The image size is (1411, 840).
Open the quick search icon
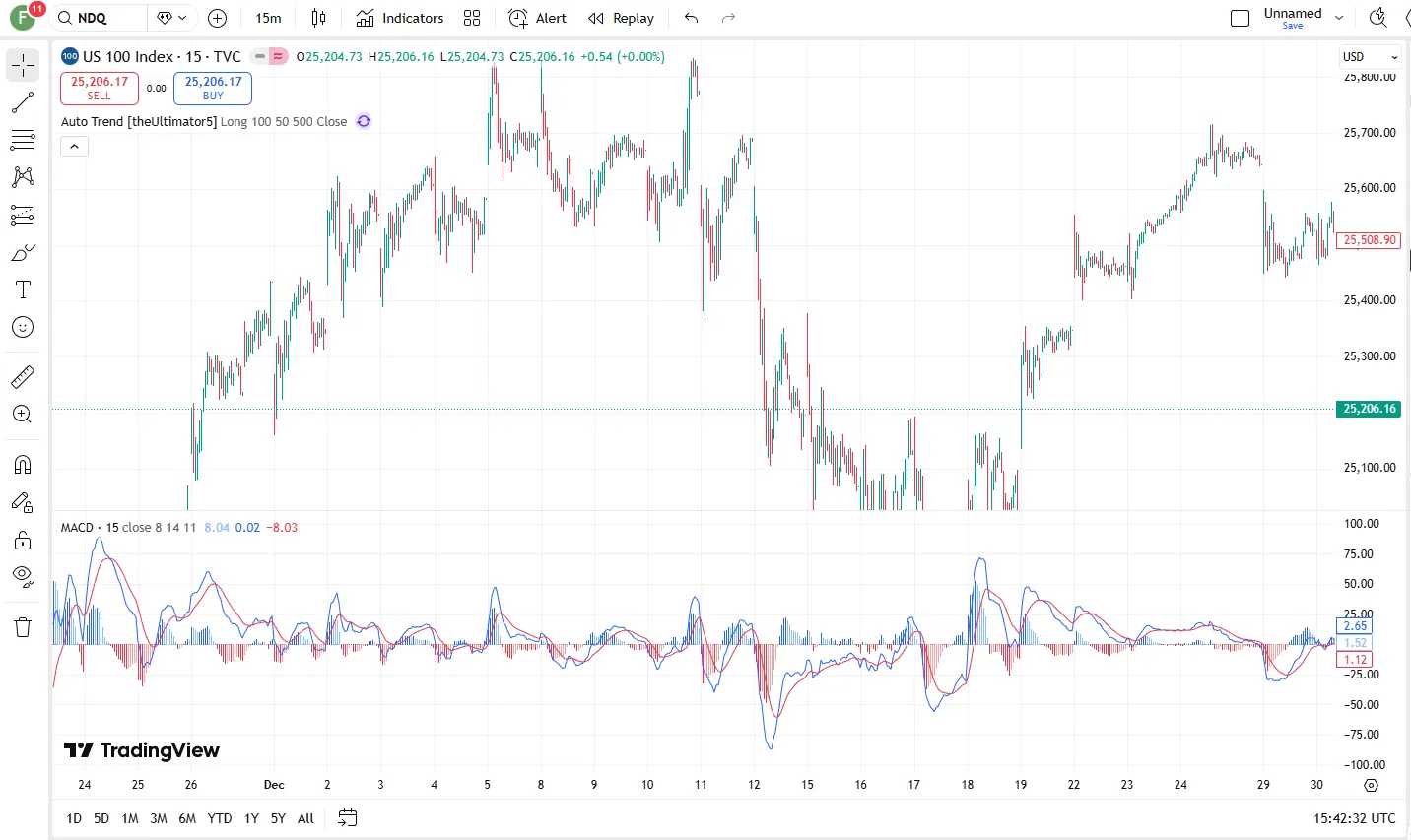[1378, 18]
